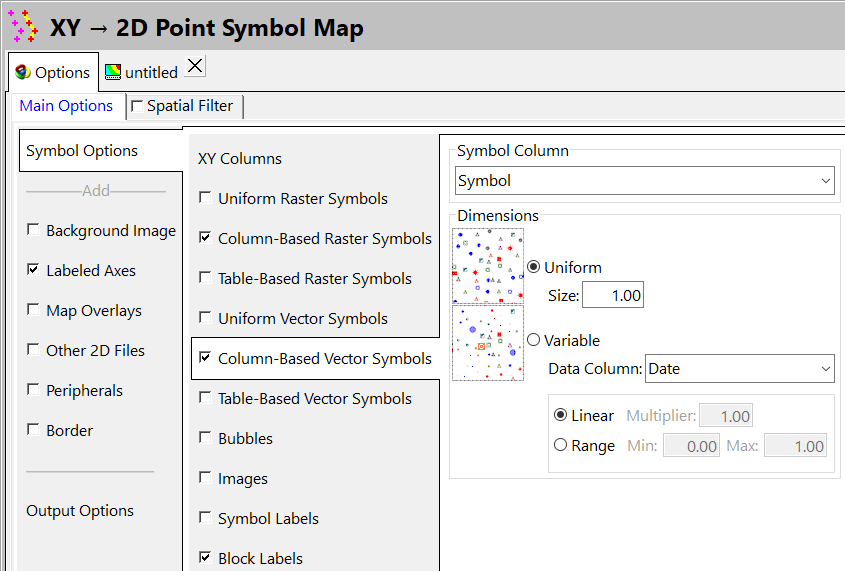
Task: Open the untitled tab
Action: point(151,72)
